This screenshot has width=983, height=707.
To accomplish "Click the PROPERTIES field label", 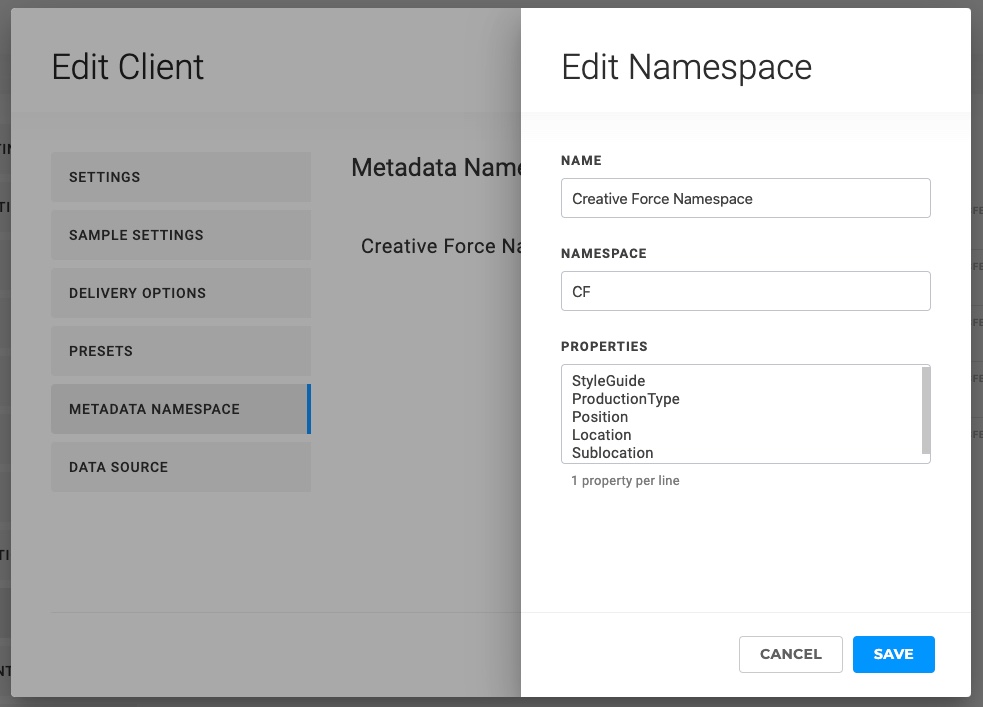I will pyautogui.click(x=604, y=347).
